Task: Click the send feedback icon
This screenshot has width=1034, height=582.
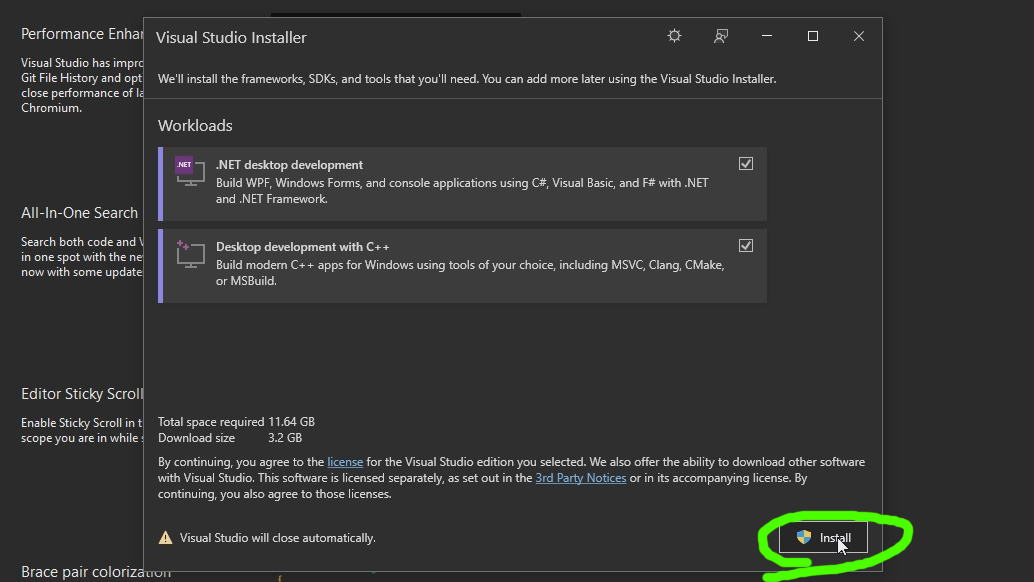Action: point(720,36)
